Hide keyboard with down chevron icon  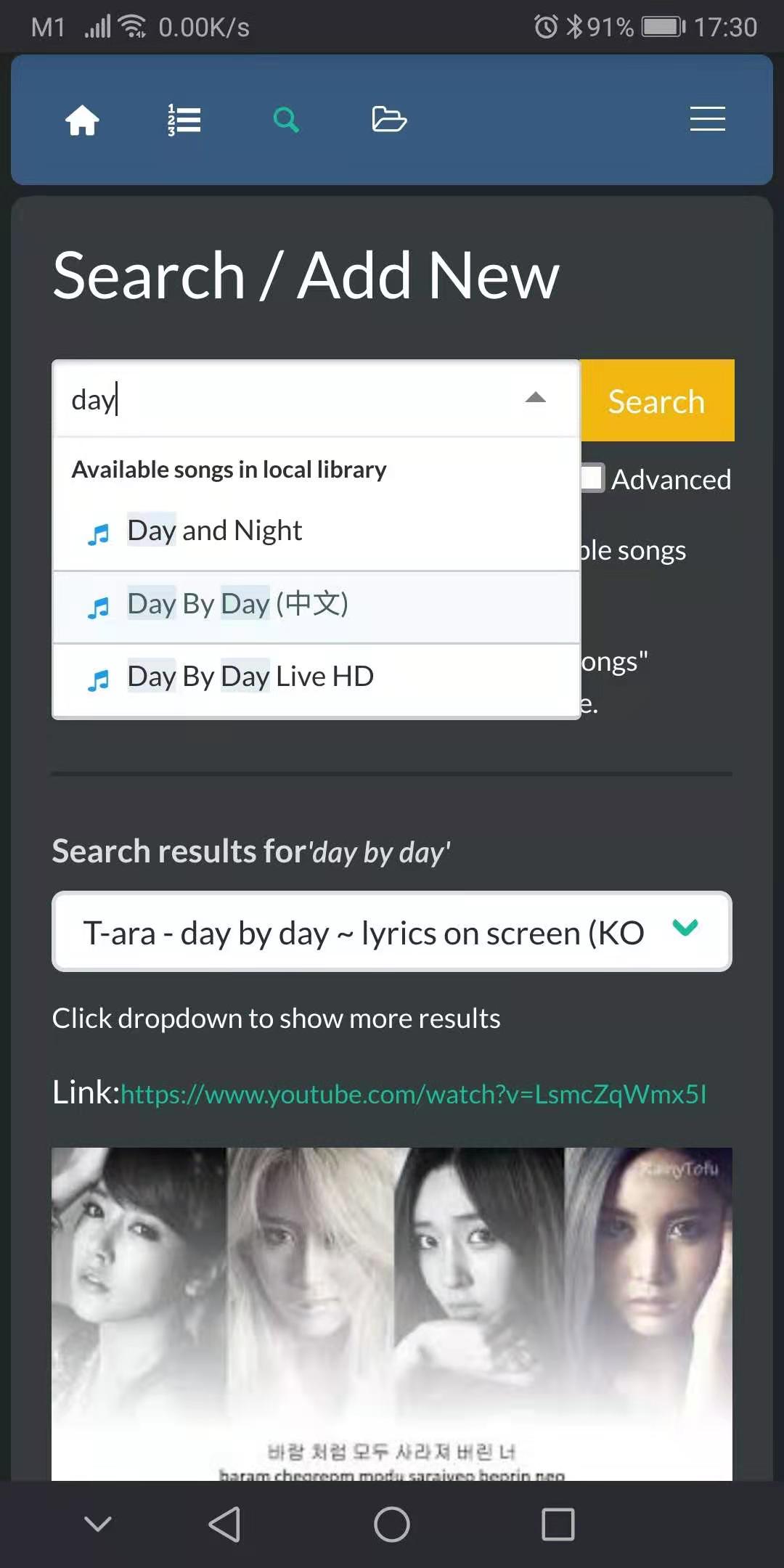pos(98,1524)
